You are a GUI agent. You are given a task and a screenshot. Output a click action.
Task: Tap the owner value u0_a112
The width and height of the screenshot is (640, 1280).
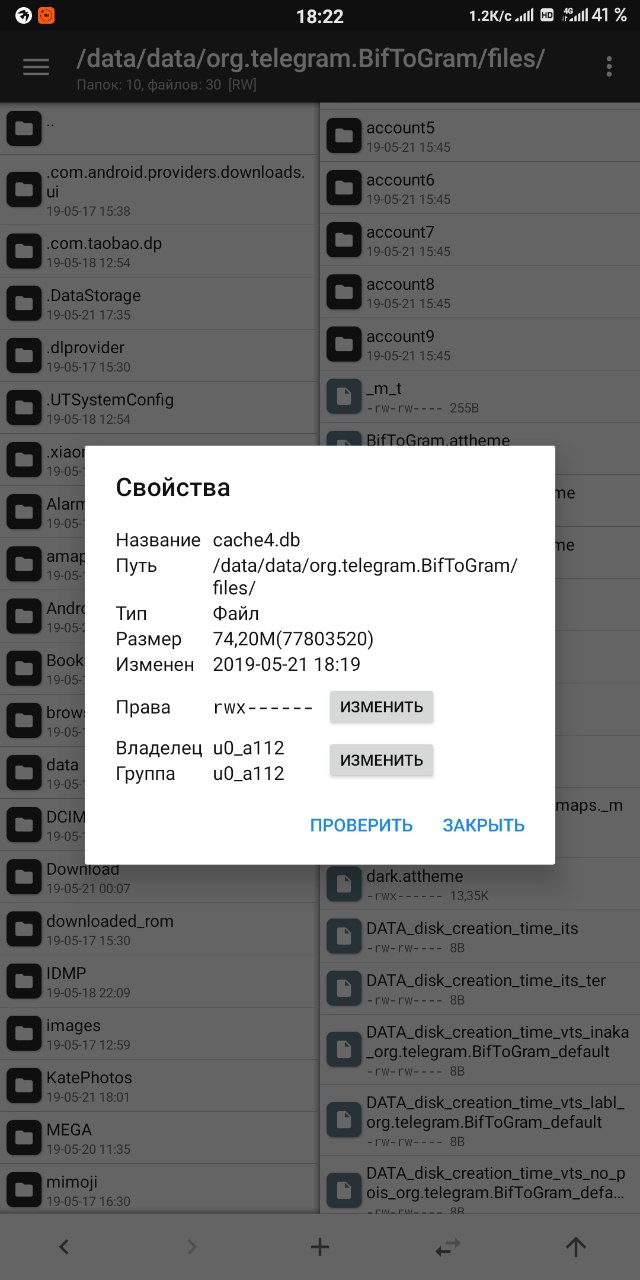point(248,748)
